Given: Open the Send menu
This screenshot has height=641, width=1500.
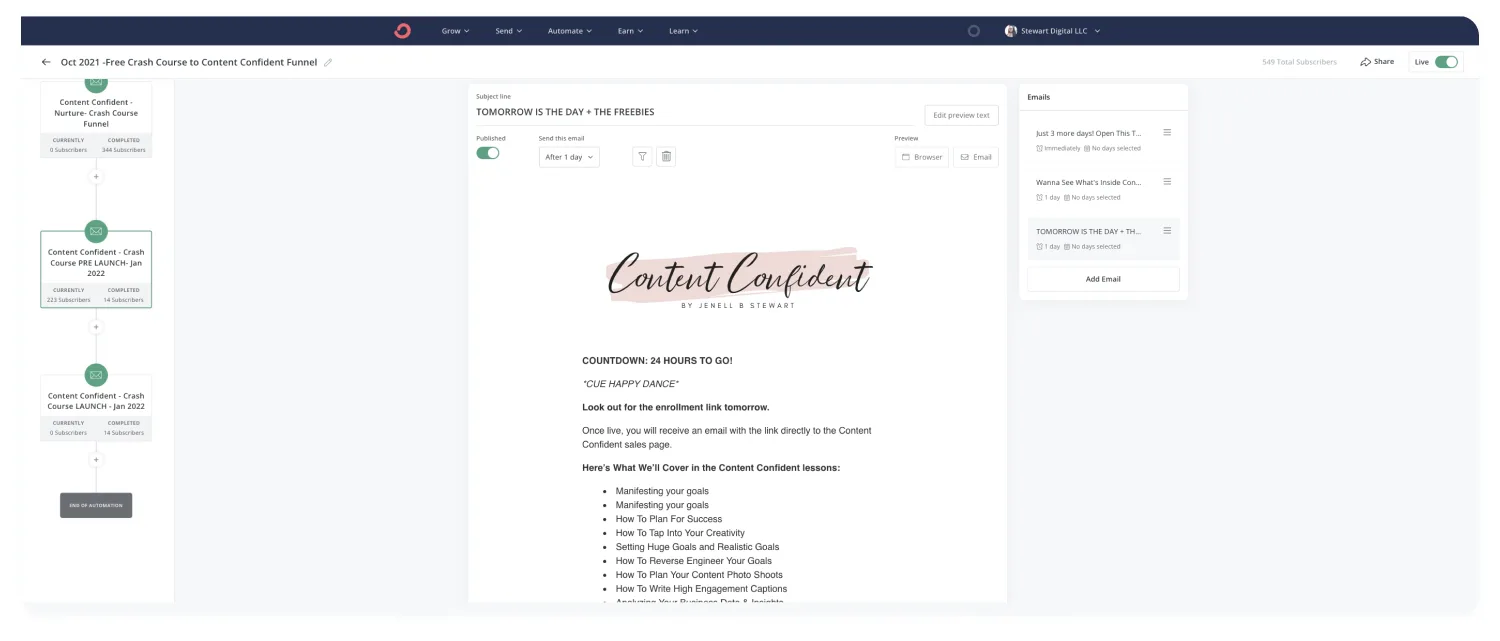Looking at the screenshot, I should click(x=509, y=31).
